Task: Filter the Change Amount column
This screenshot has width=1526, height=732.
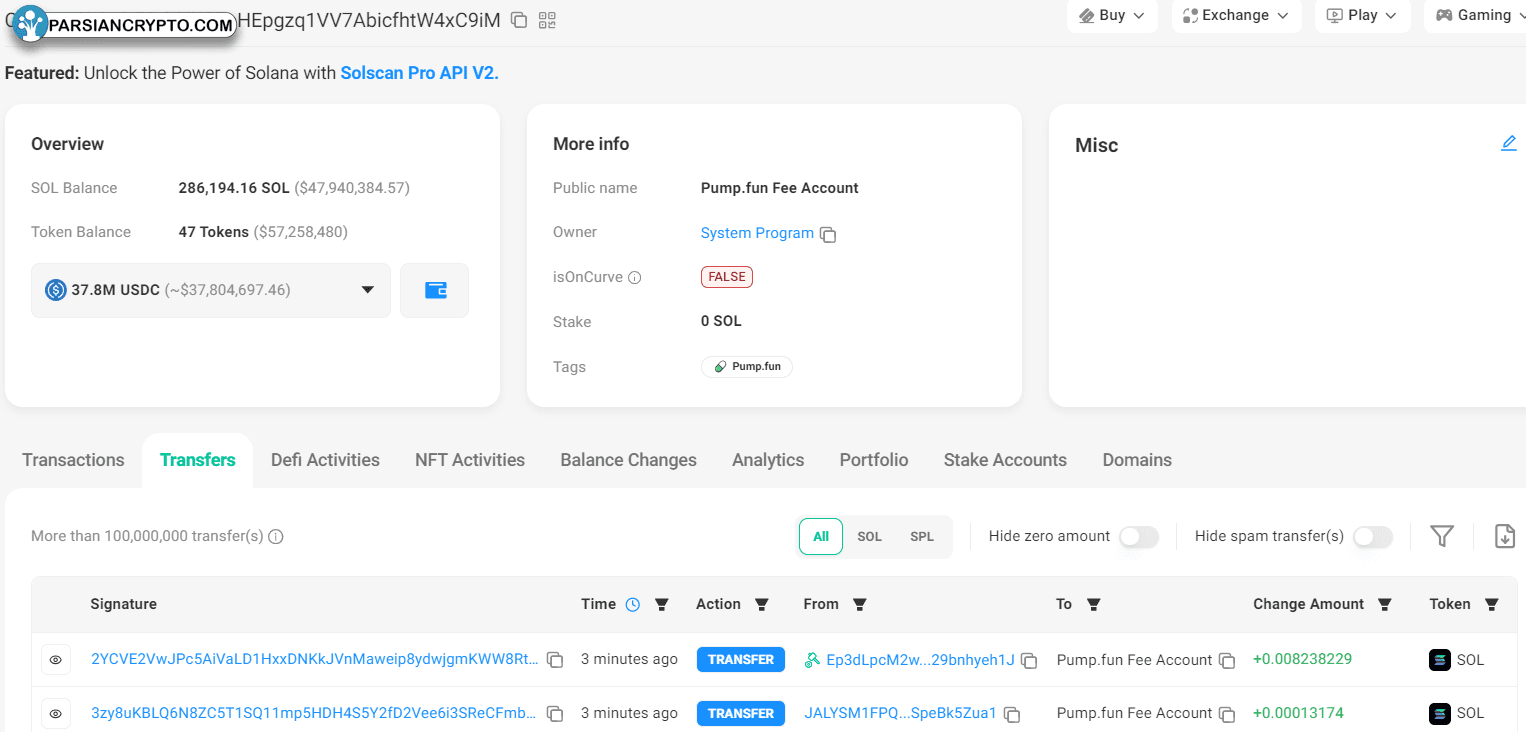Action: pos(1385,604)
